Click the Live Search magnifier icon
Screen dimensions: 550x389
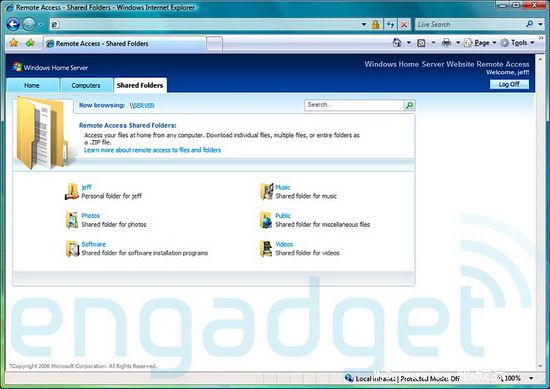[x=530, y=24]
